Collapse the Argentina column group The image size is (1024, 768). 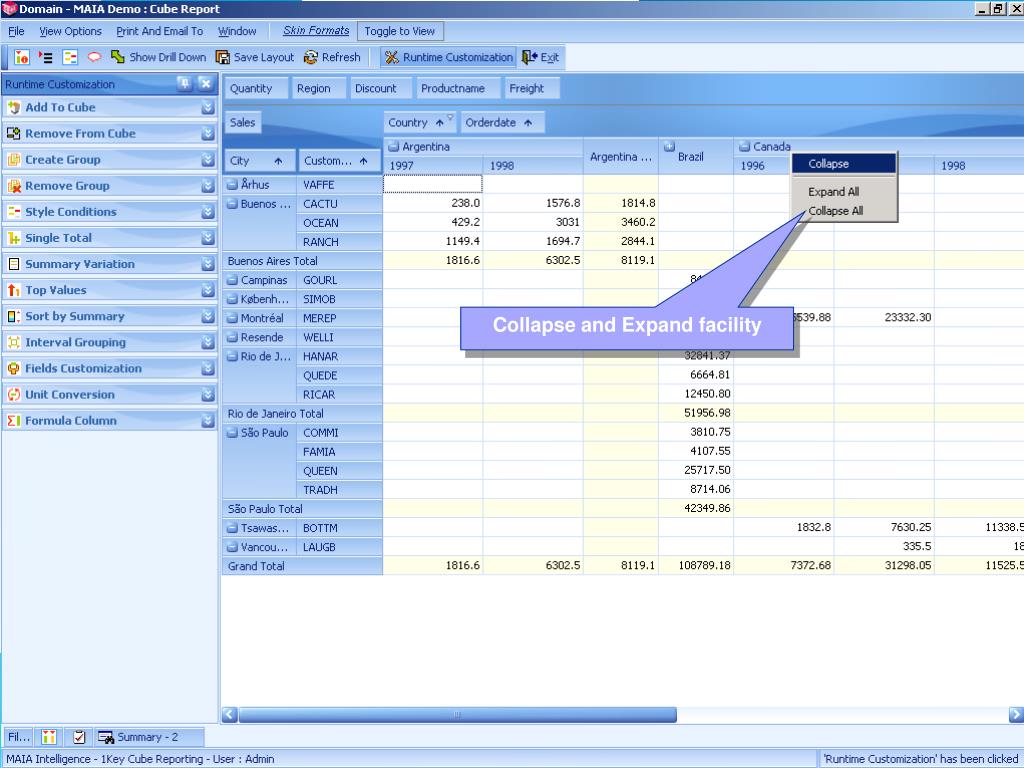tap(393, 147)
